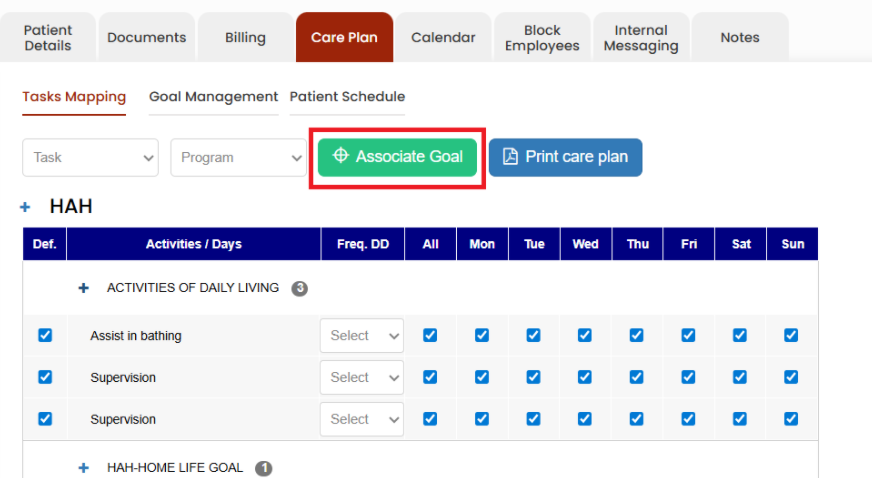872x478 pixels.
Task: Click the Freq. DD column header
Action: tap(363, 244)
